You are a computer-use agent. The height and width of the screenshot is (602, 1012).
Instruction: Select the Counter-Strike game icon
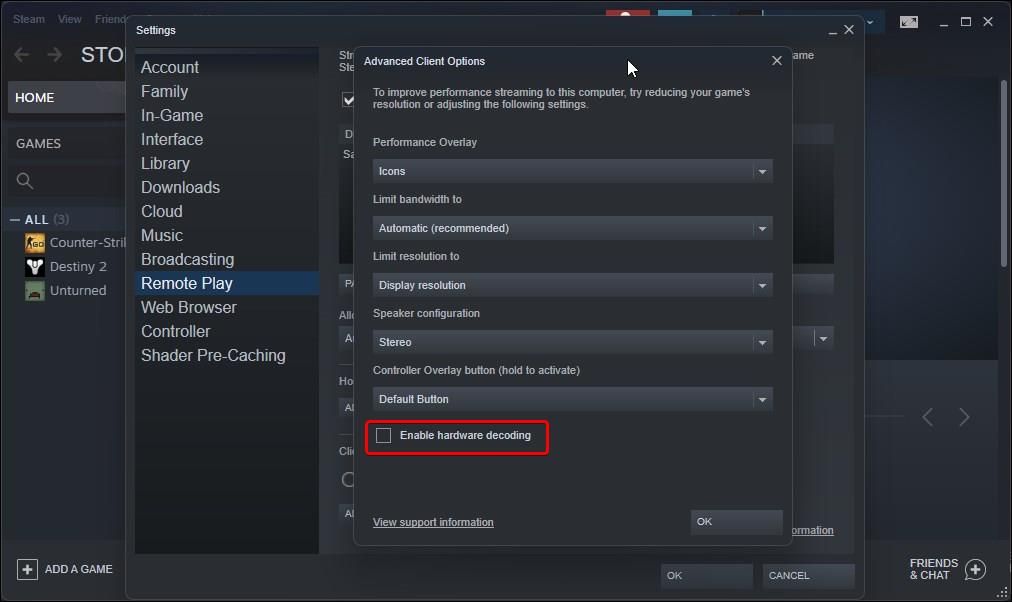pos(33,242)
